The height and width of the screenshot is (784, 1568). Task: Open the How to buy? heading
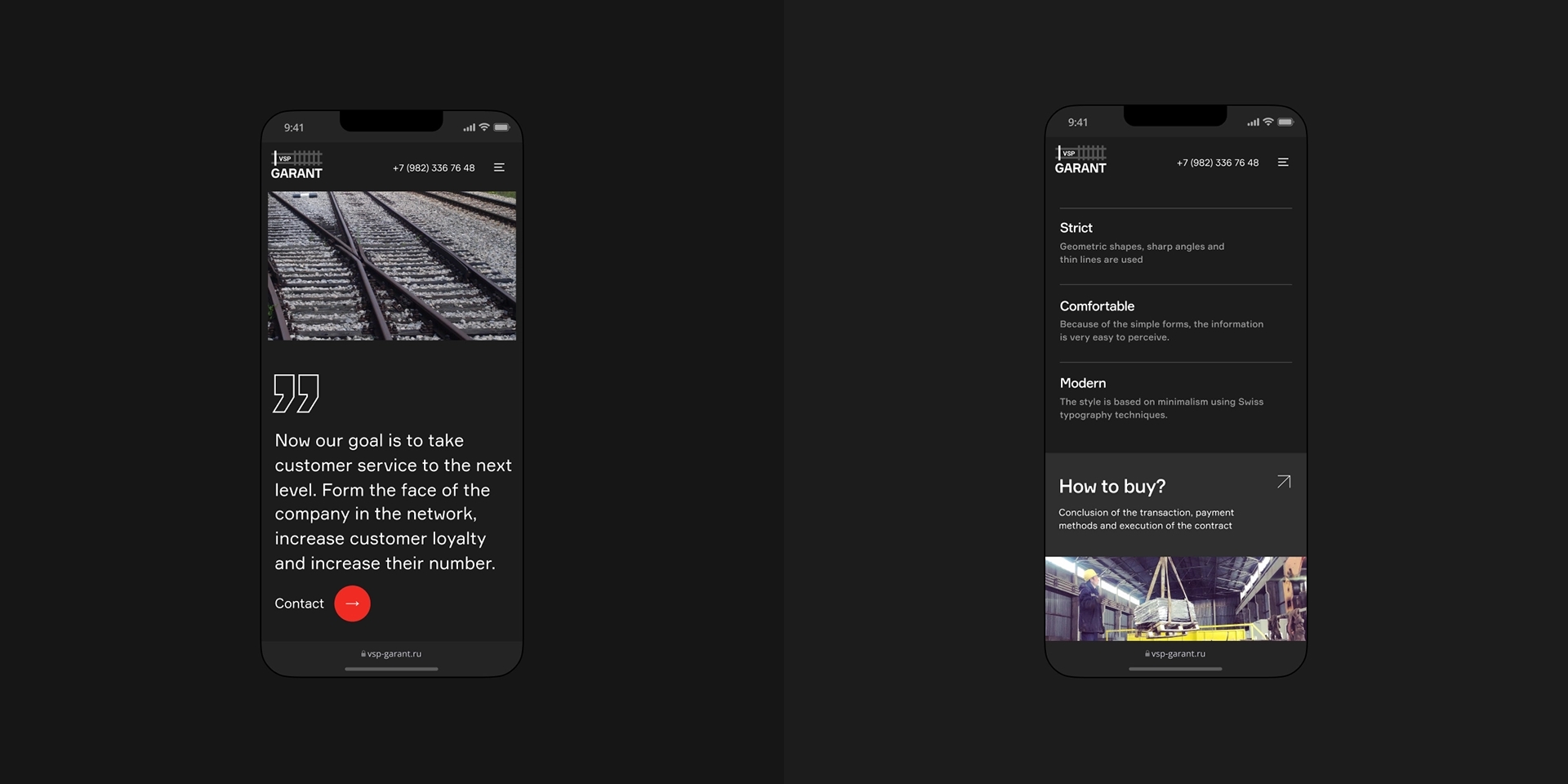[x=1112, y=487]
